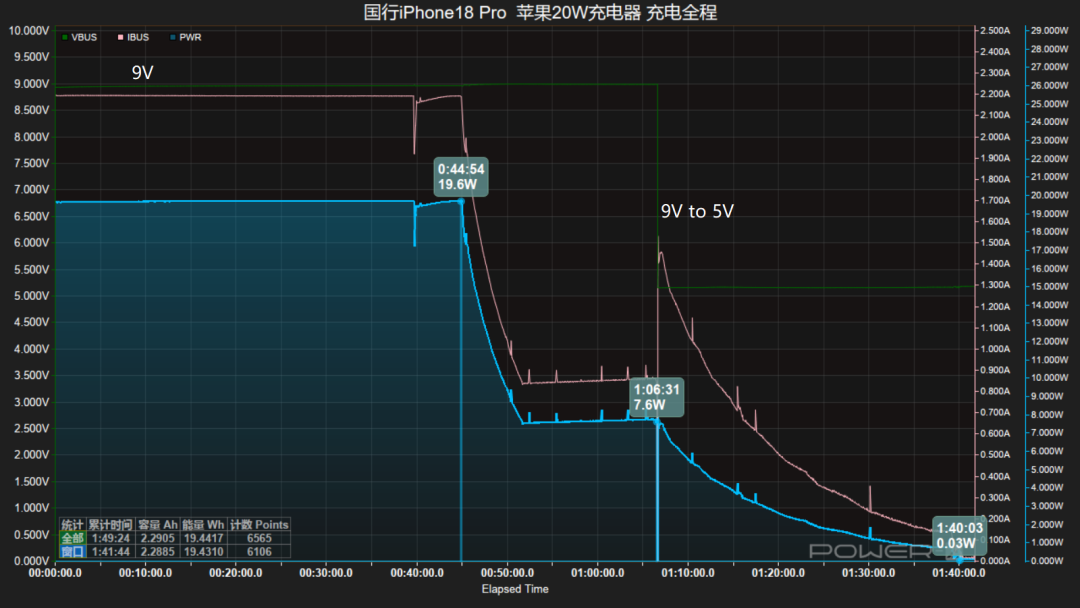Viewport: 1080px width, 608px height.
Task: Click the 15.000W power axis label
Action: point(1050,287)
